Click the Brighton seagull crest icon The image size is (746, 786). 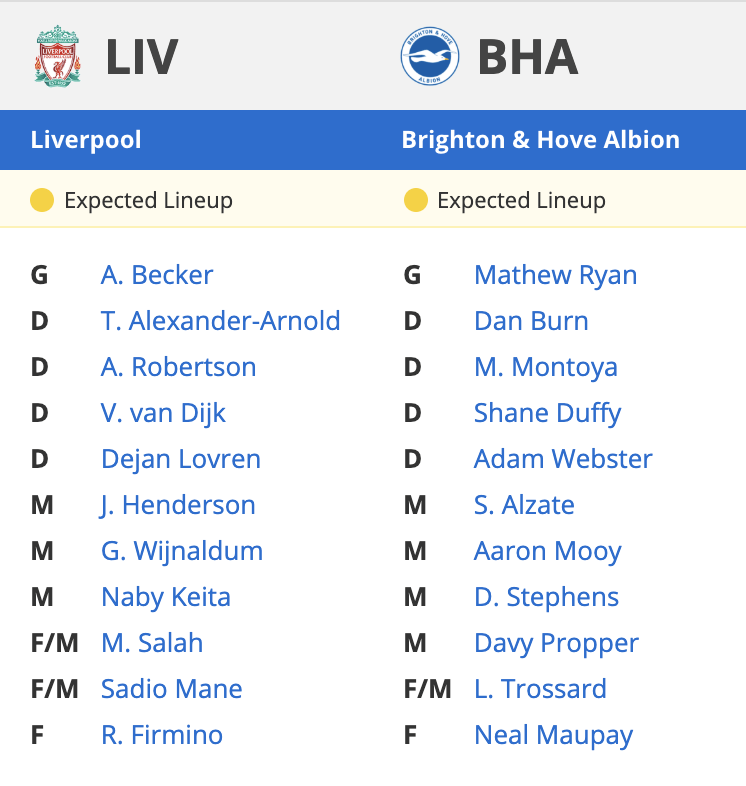click(x=430, y=56)
